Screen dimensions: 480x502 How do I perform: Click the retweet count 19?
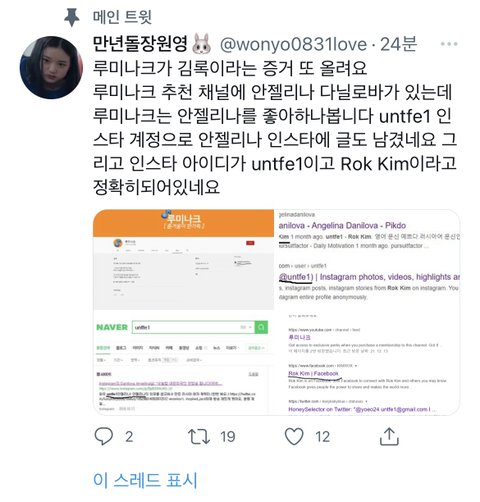pyautogui.click(x=228, y=437)
